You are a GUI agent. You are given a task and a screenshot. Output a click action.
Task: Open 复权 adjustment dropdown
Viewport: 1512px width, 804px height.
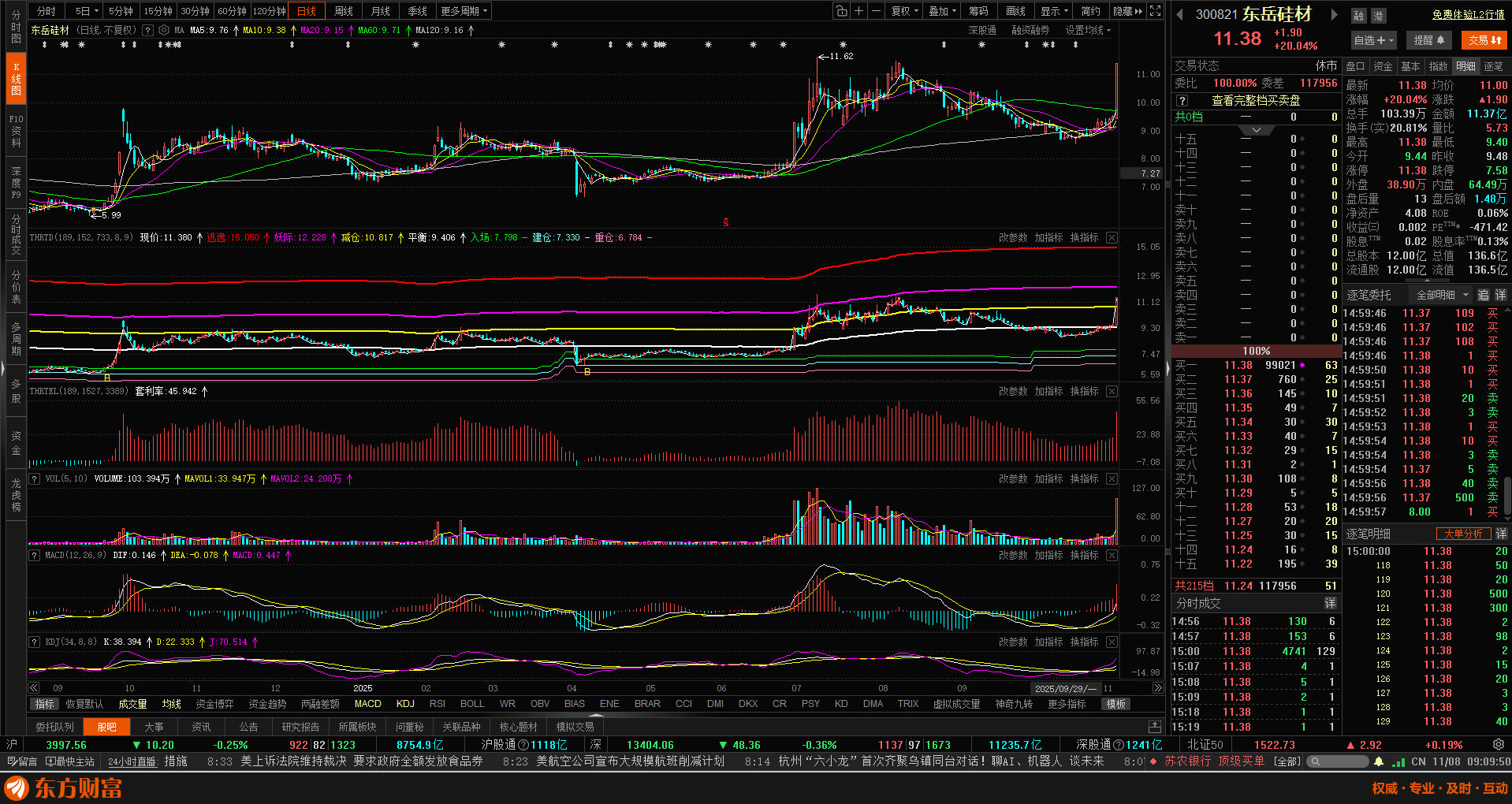(905, 11)
